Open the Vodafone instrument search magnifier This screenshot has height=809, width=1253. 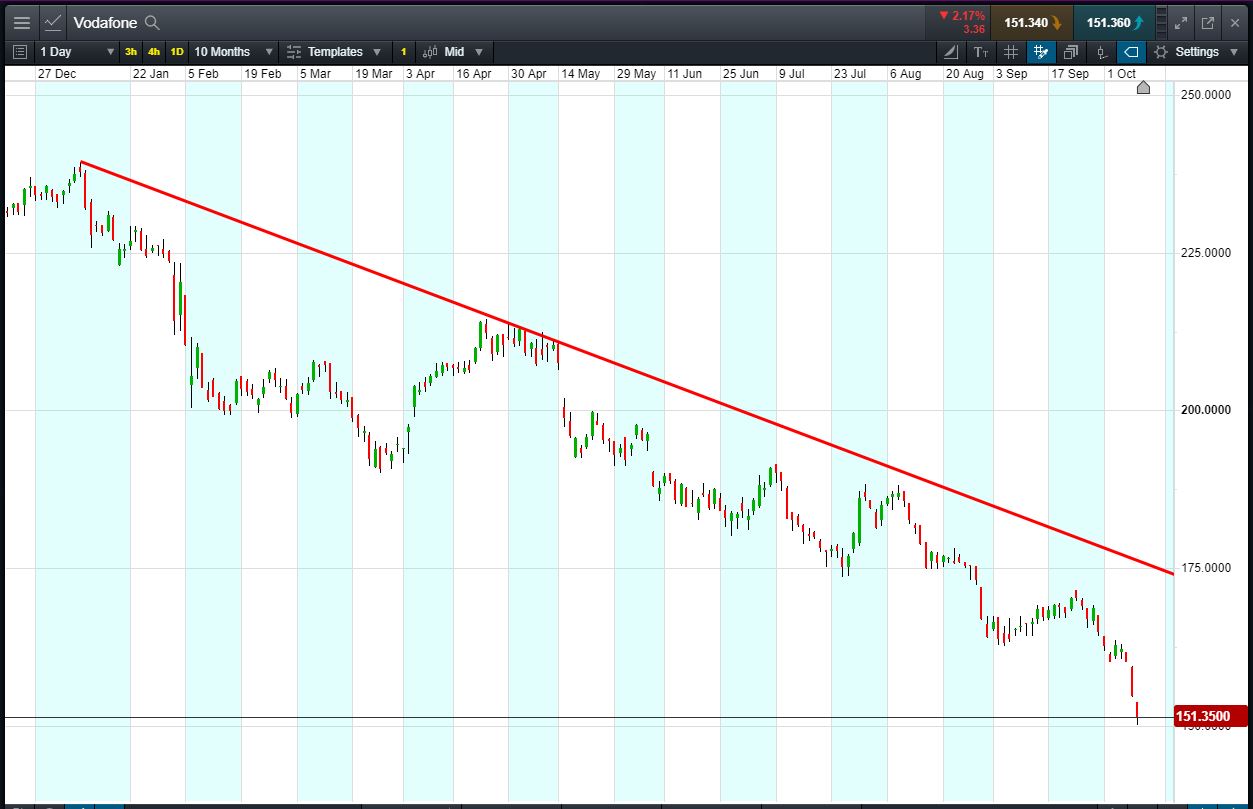click(152, 22)
